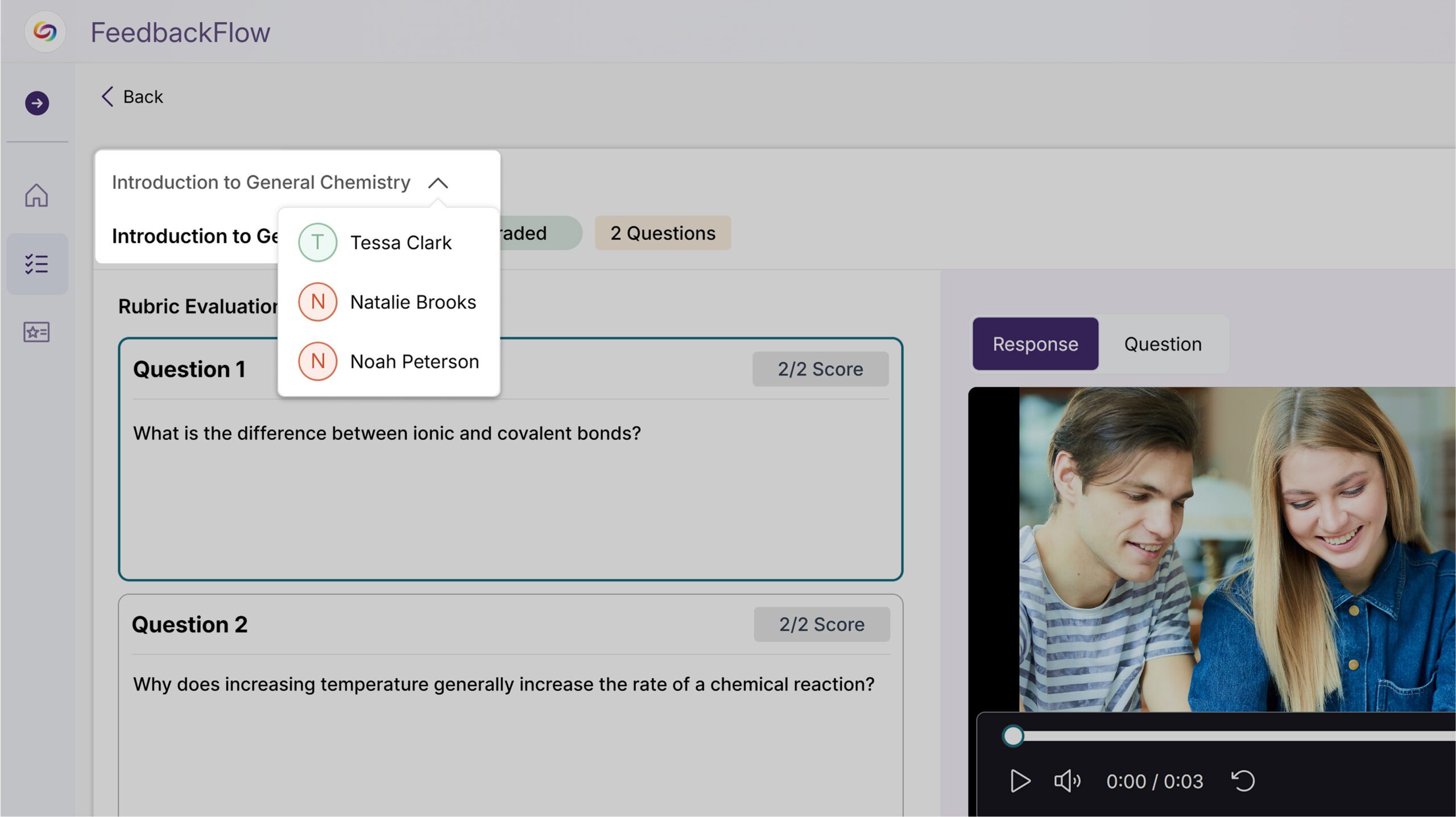
Task: Collapse the Introduction to General Chemistry dropdown
Action: 438,183
